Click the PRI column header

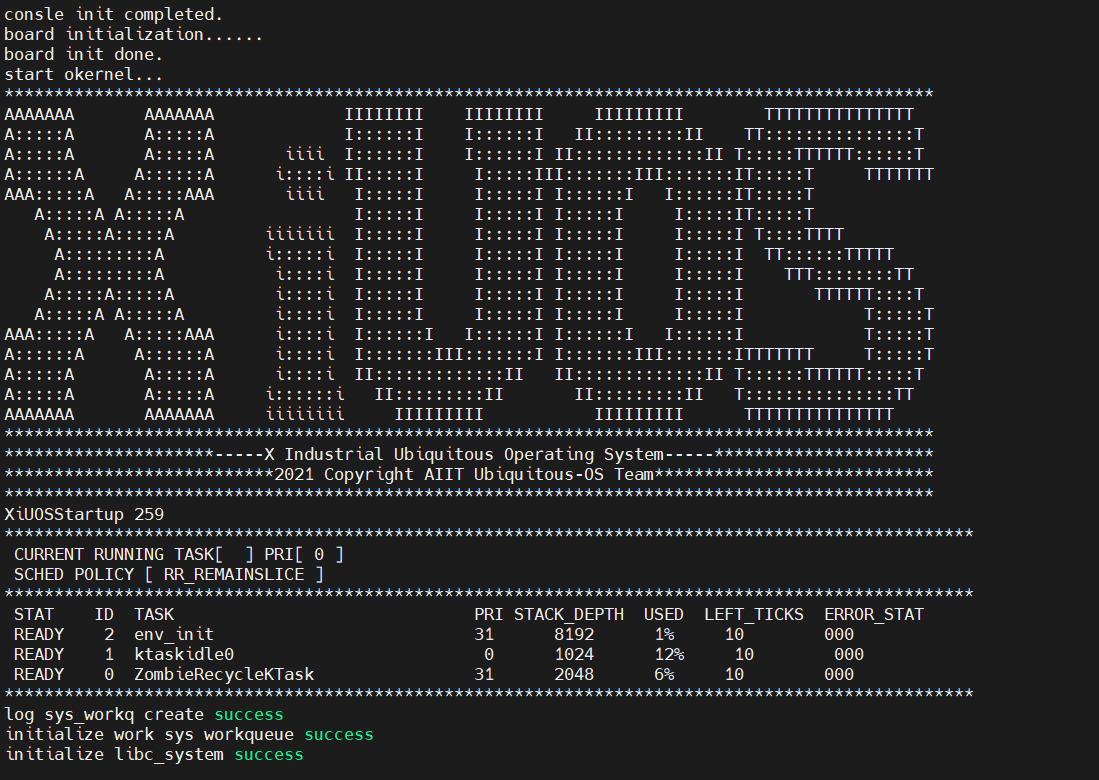489,615
